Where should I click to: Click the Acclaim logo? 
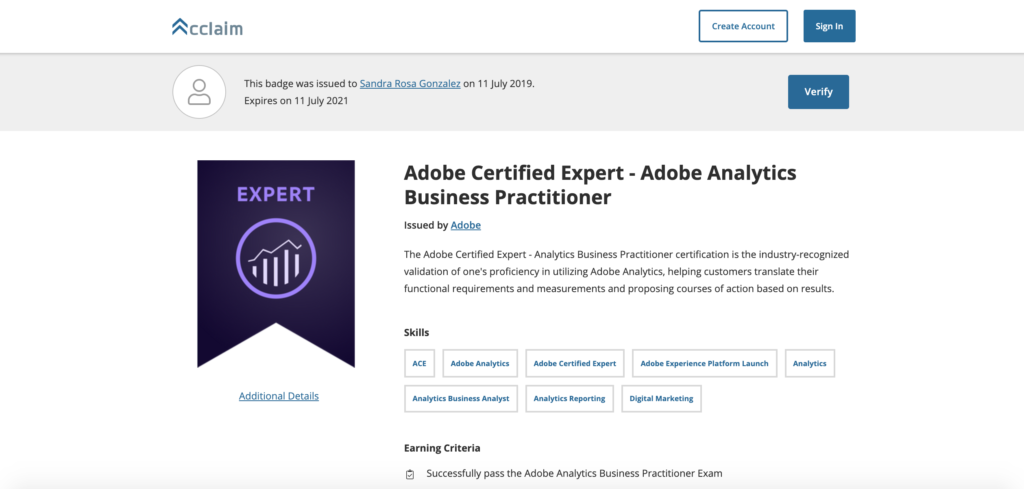207,27
